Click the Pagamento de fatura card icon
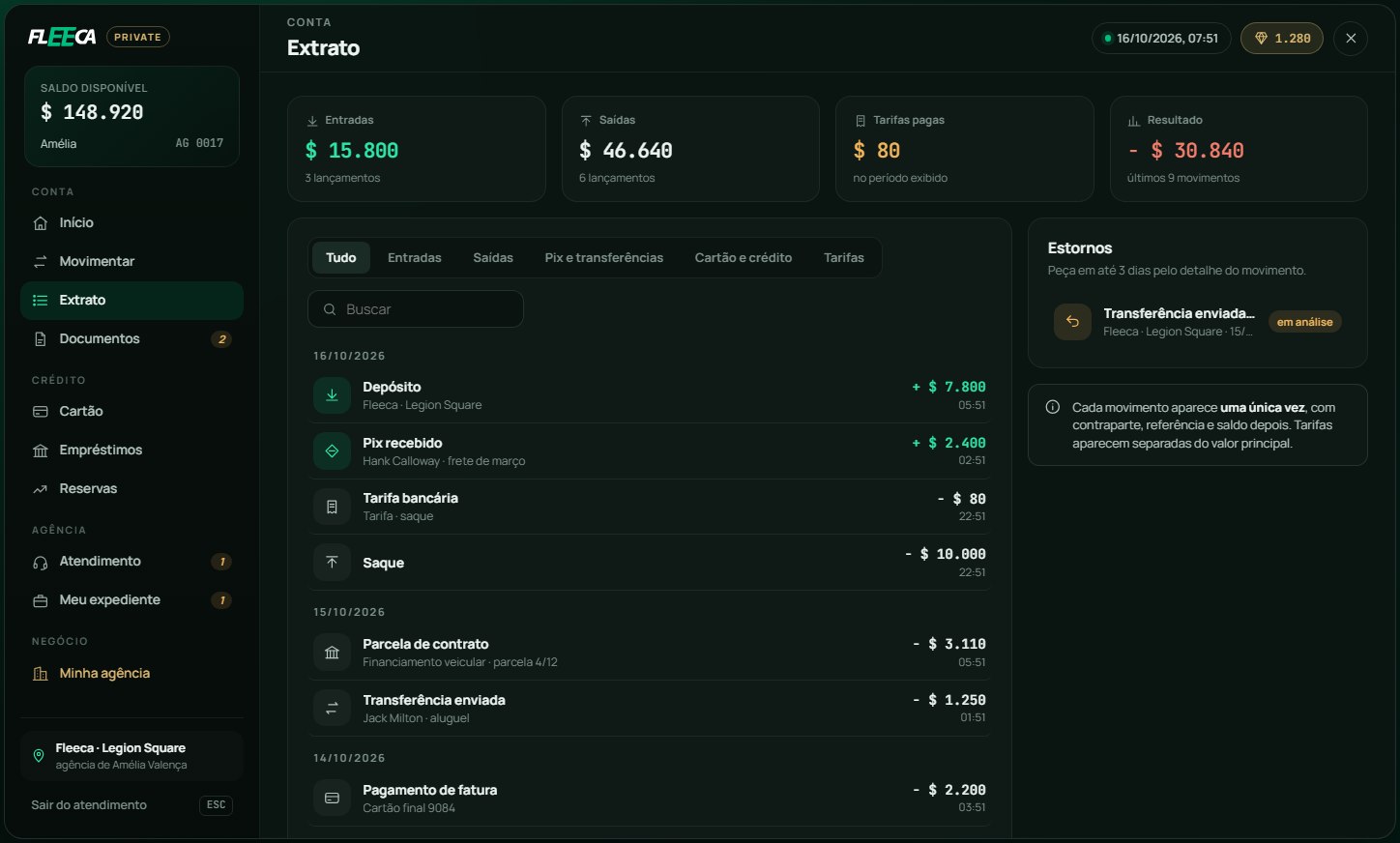This screenshot has height=843, width=1400. click(332, 799)
